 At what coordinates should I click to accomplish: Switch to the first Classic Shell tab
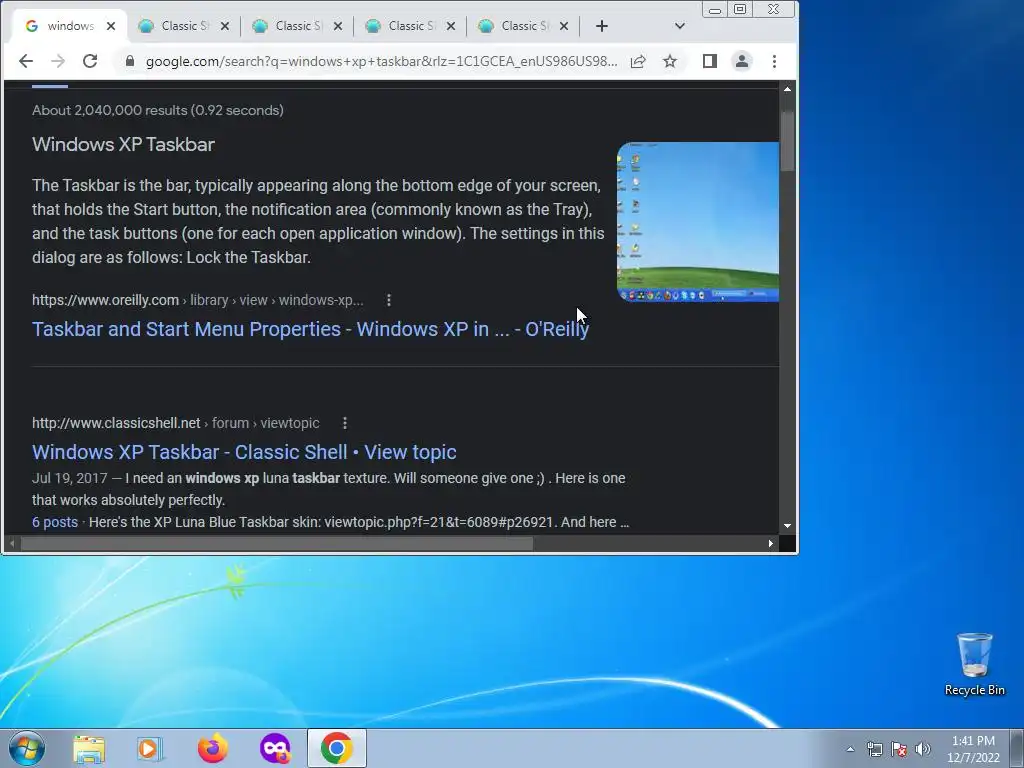184,26
